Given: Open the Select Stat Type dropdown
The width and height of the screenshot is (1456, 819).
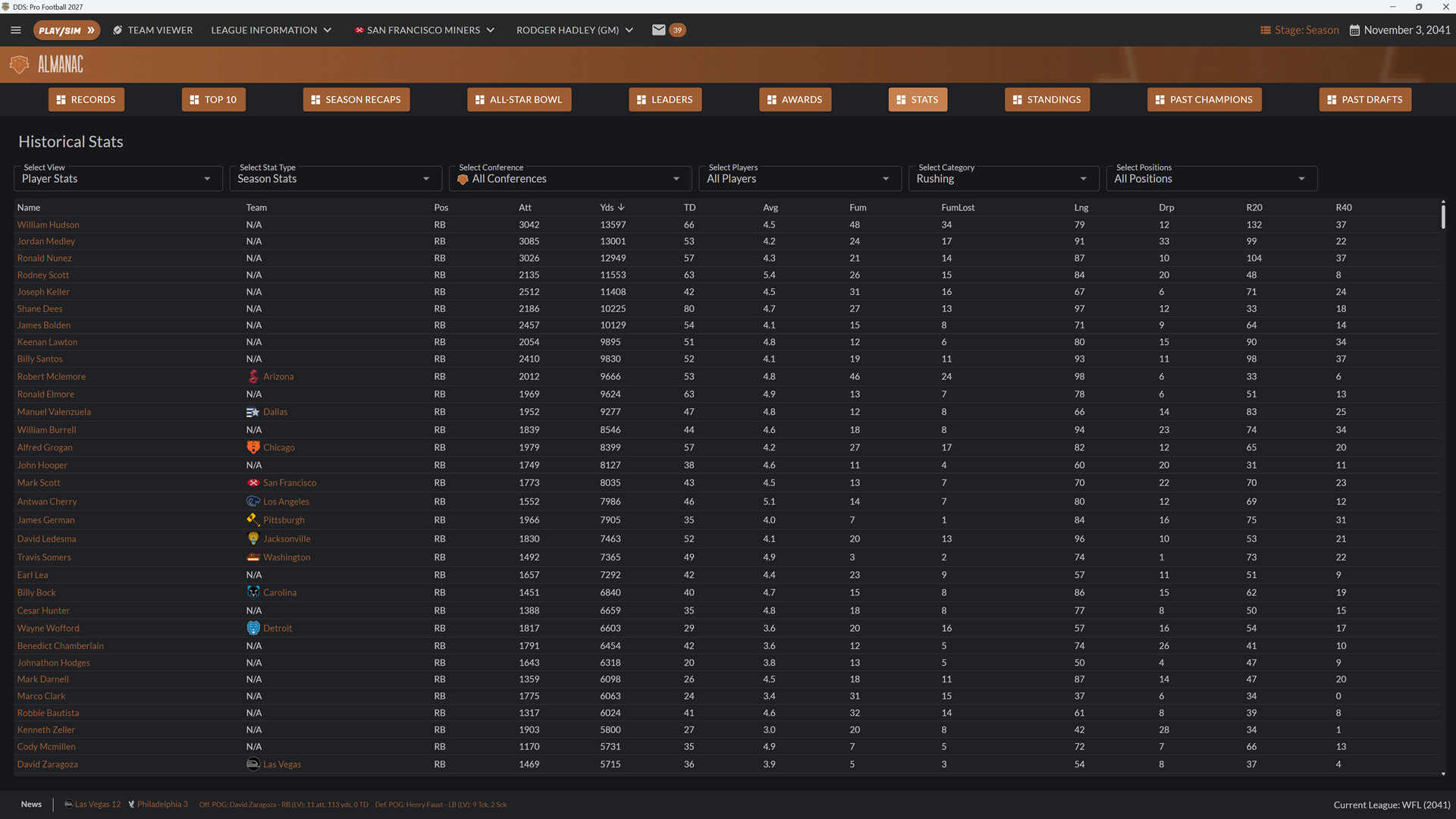Looking at the screenshot, I should click(x=336, y=179).
